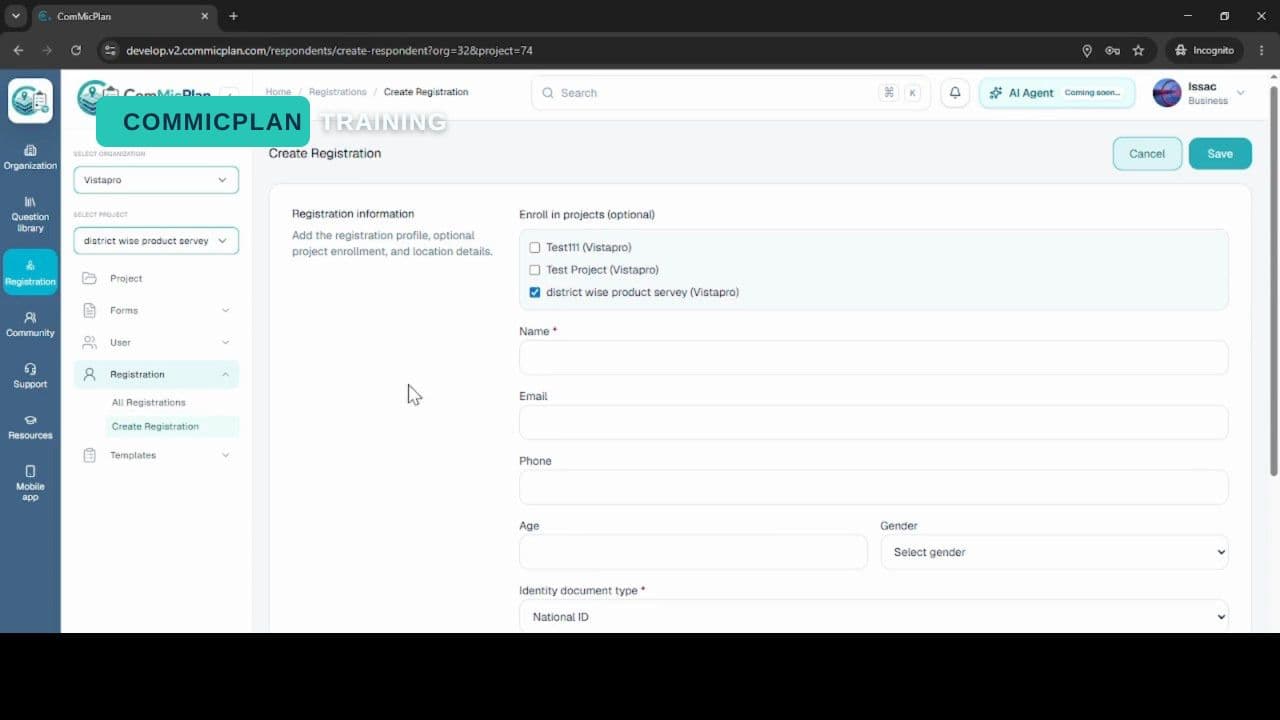Click the Email input field
The height and width of the screenshot is (720, 1280).
(874, 422)
